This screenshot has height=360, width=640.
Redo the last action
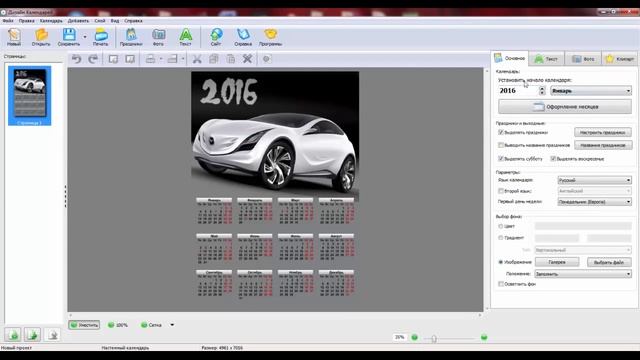(93, 59)
